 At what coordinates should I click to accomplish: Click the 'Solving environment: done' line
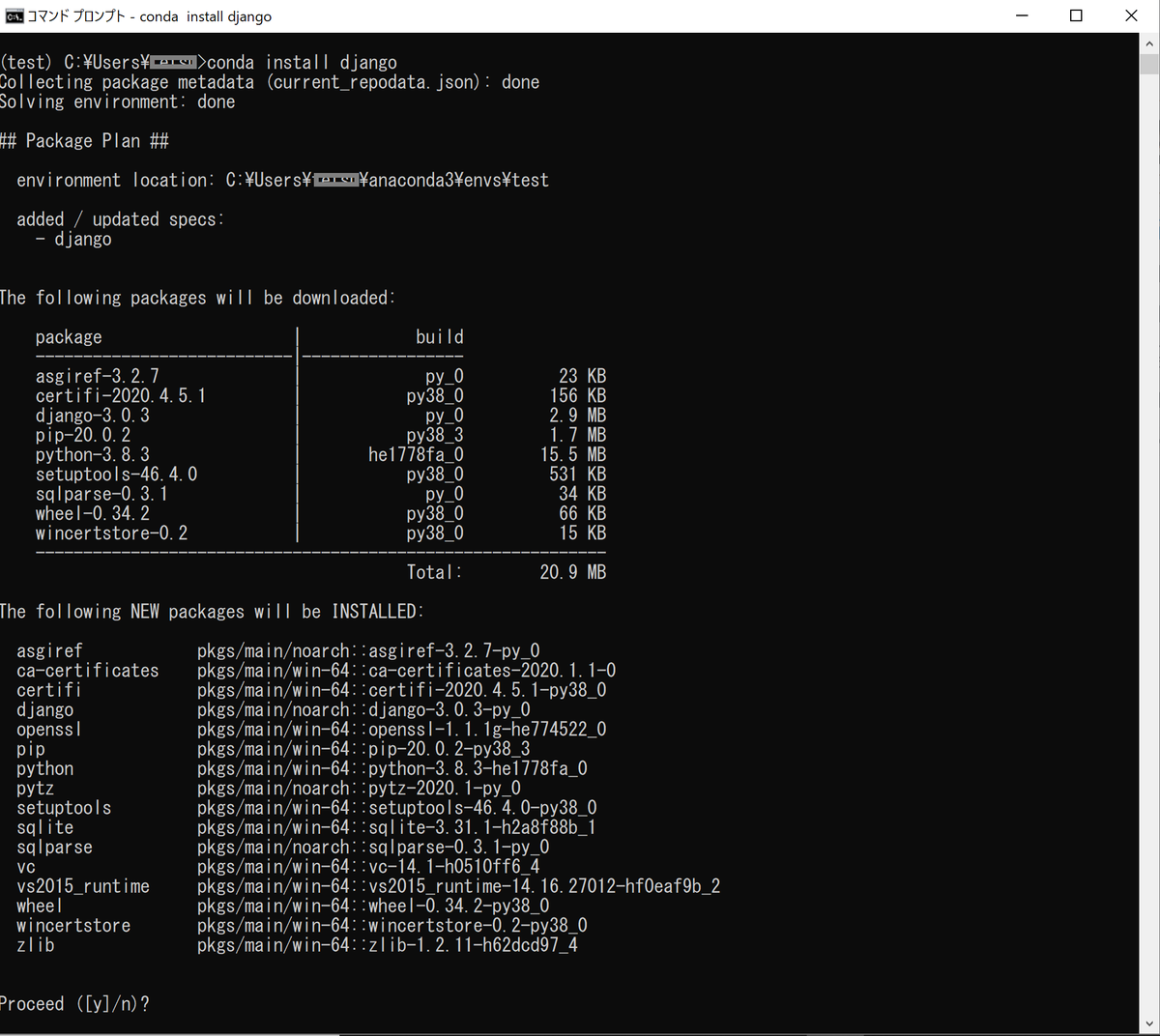118,102
